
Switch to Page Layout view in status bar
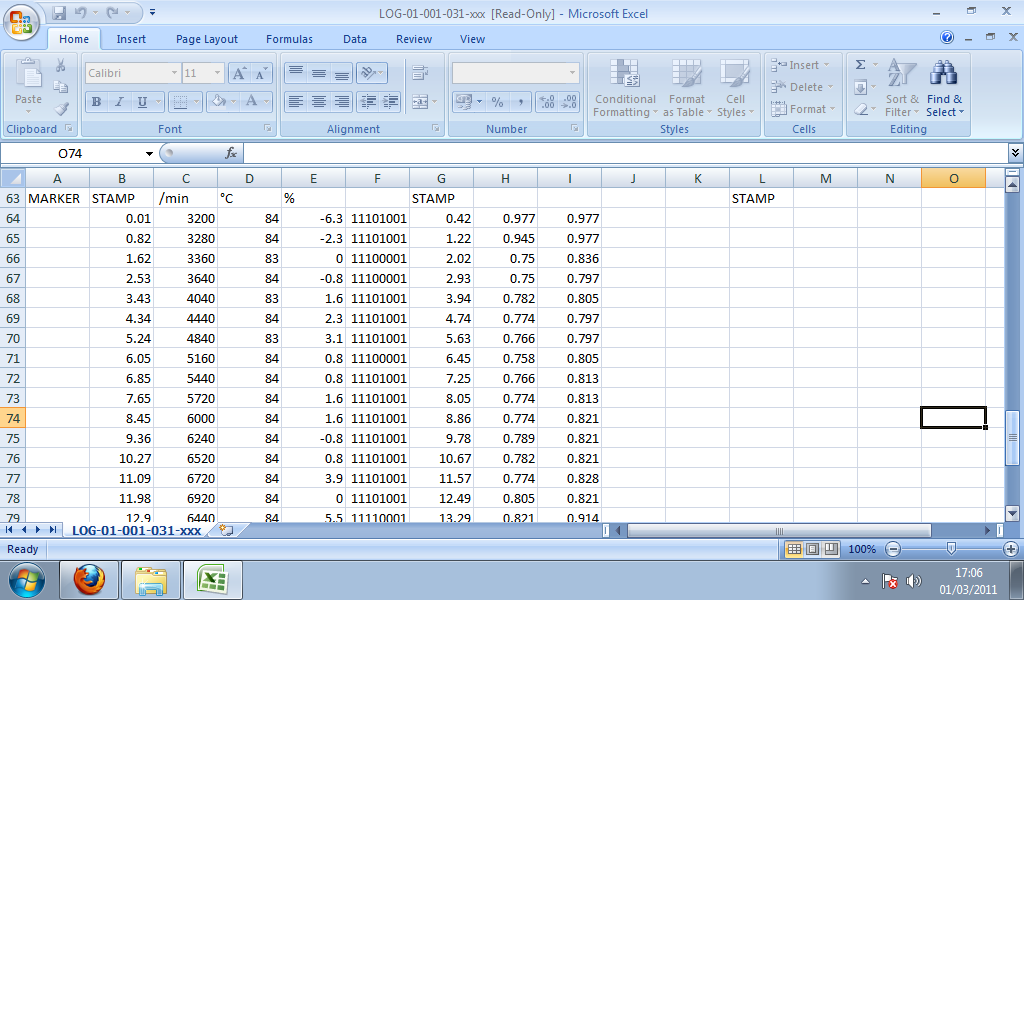click(811, 549)
